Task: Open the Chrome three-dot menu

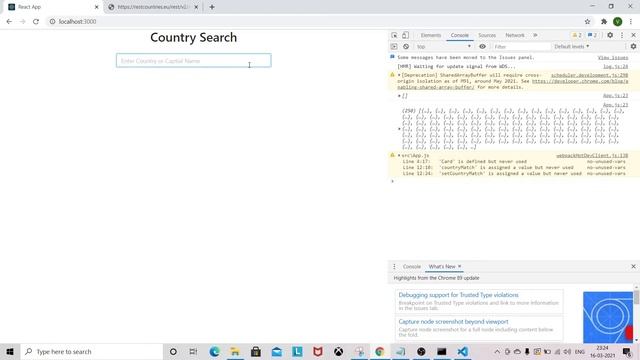Action: tap(631, 21)
